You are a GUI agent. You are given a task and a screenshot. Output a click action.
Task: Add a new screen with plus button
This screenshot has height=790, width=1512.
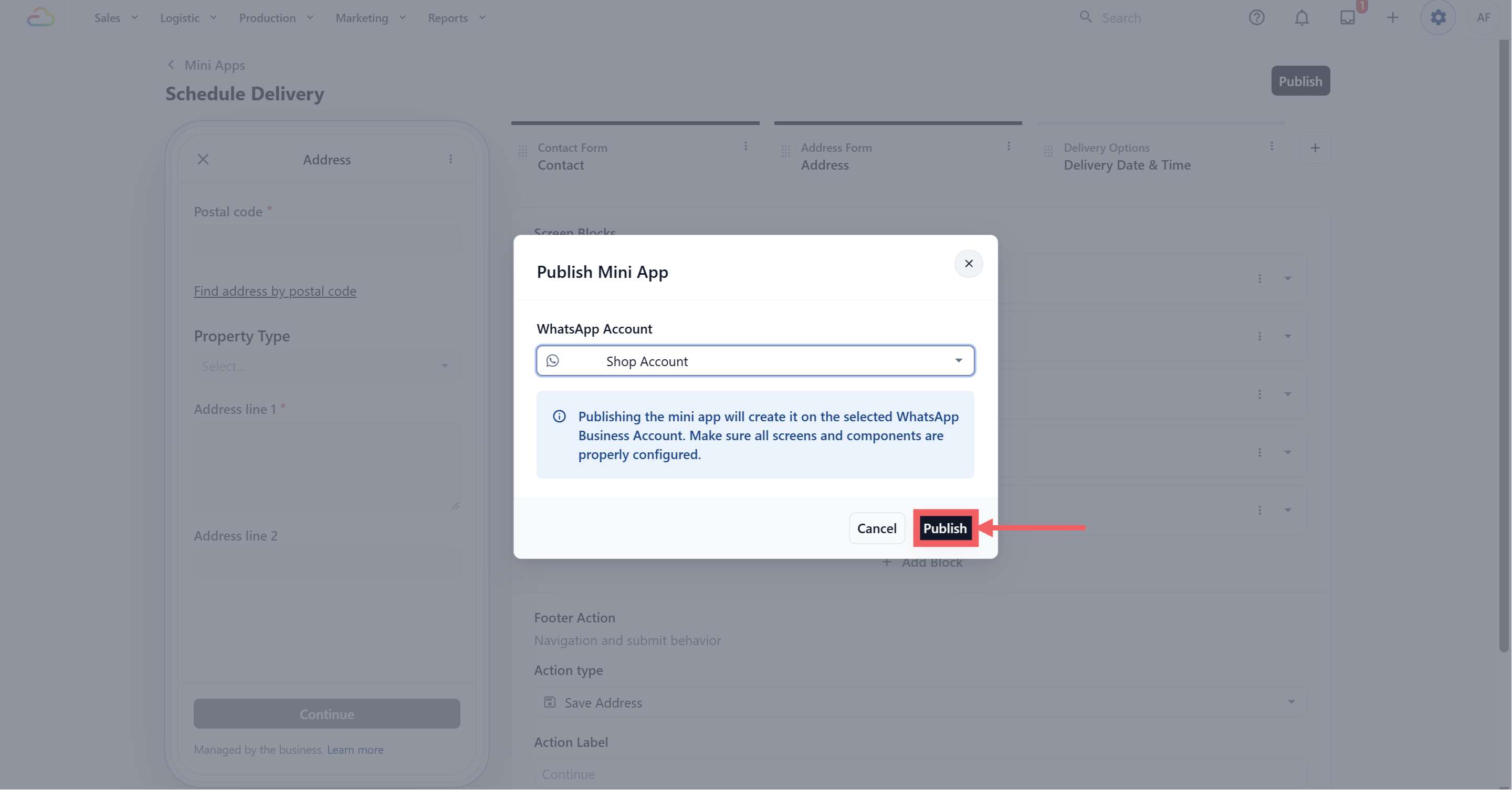(1315, 148)
